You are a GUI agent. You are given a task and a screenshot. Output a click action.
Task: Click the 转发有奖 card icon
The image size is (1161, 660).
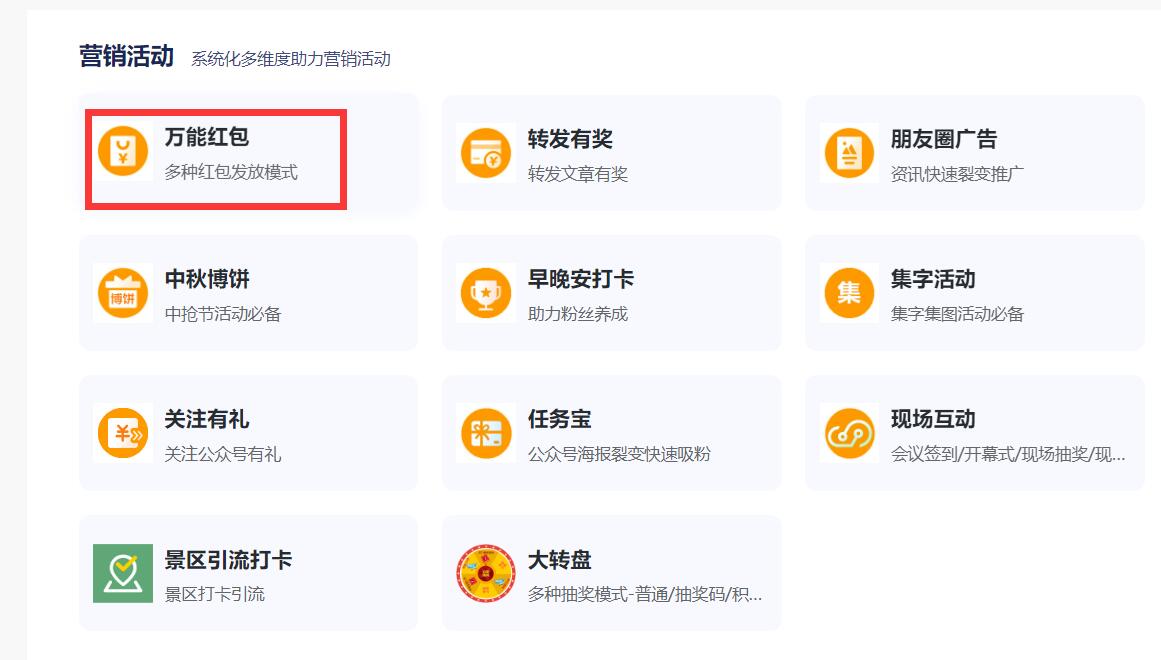(x=486, y=153)
